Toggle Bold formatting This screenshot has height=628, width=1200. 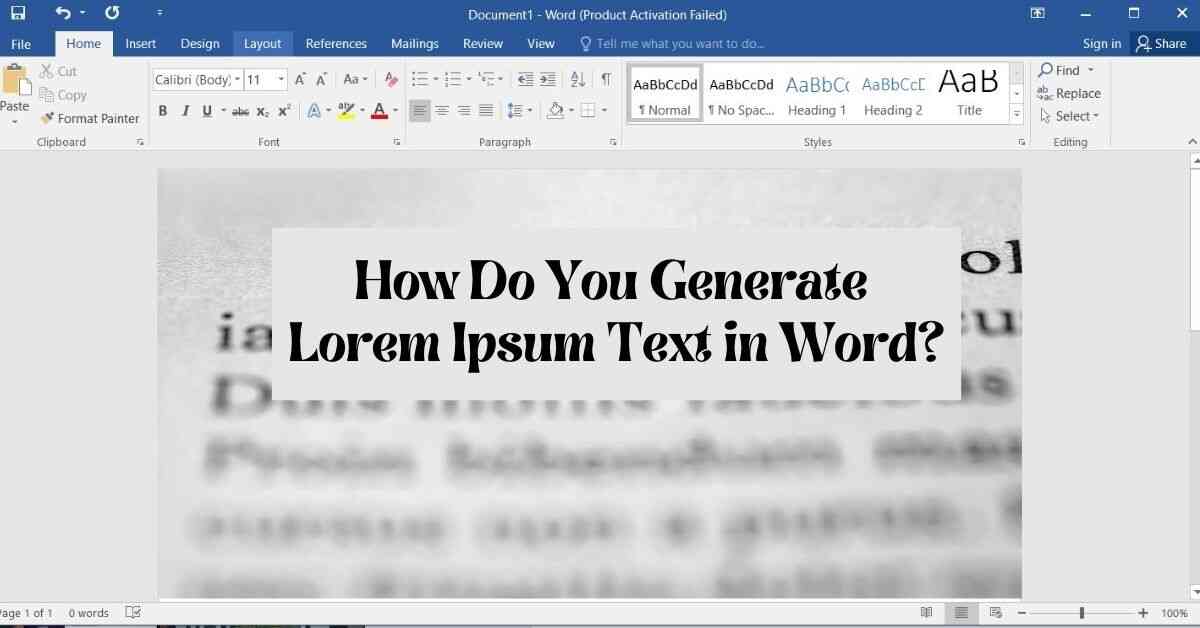[x=163, y=111]
